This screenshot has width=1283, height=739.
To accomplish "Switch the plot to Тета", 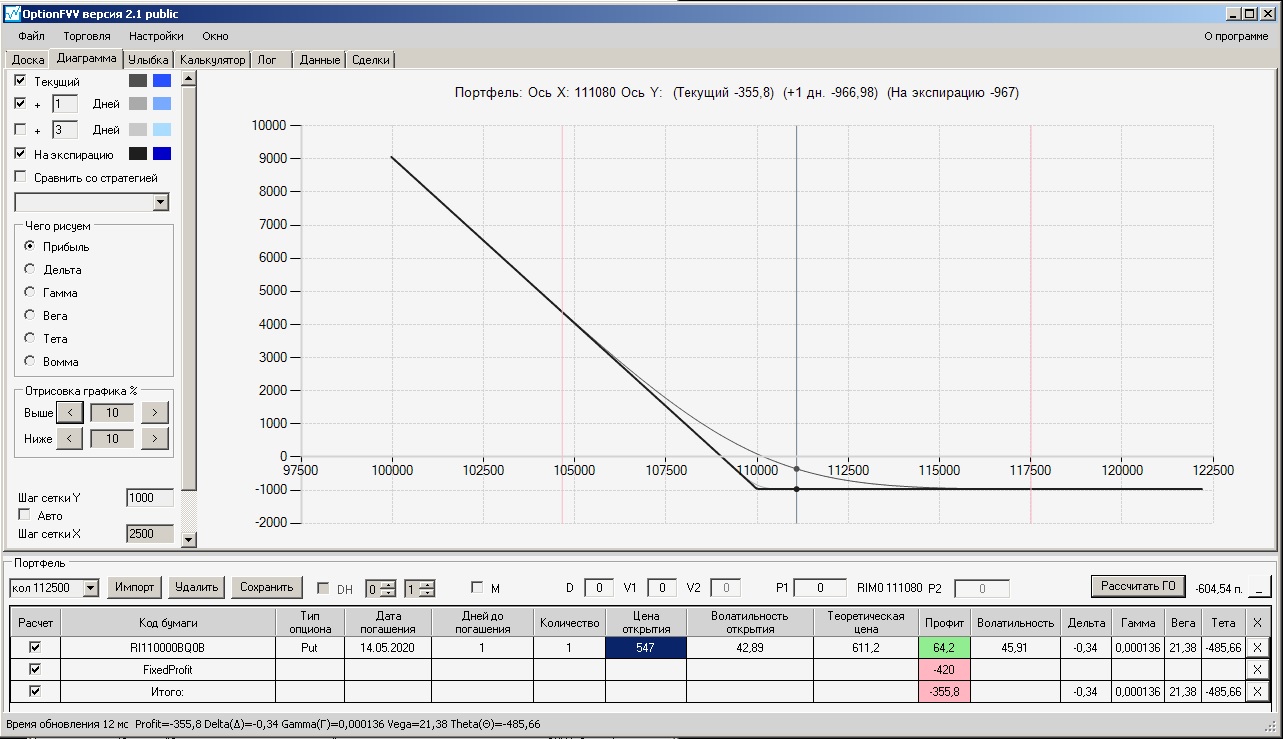I will coord(30,338).
